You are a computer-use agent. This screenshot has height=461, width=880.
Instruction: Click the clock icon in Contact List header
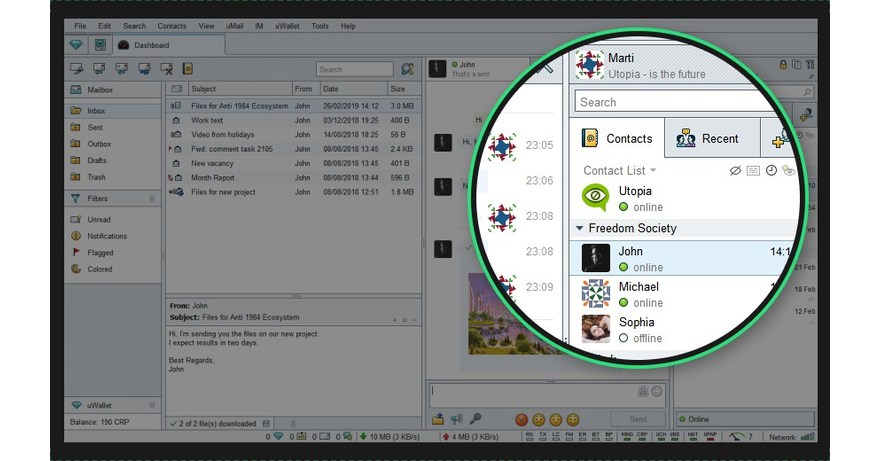[x=771, y=171]
